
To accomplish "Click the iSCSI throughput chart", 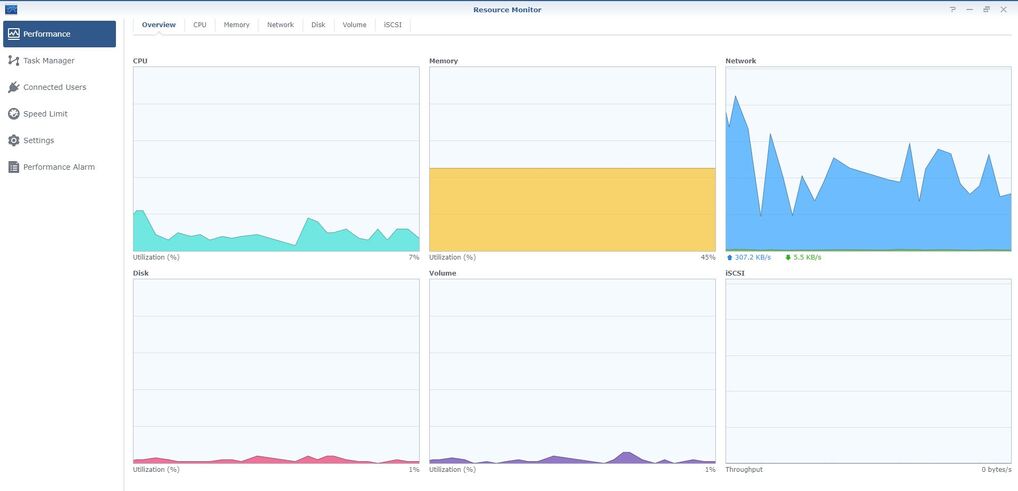I will click(x=868, y=371).
